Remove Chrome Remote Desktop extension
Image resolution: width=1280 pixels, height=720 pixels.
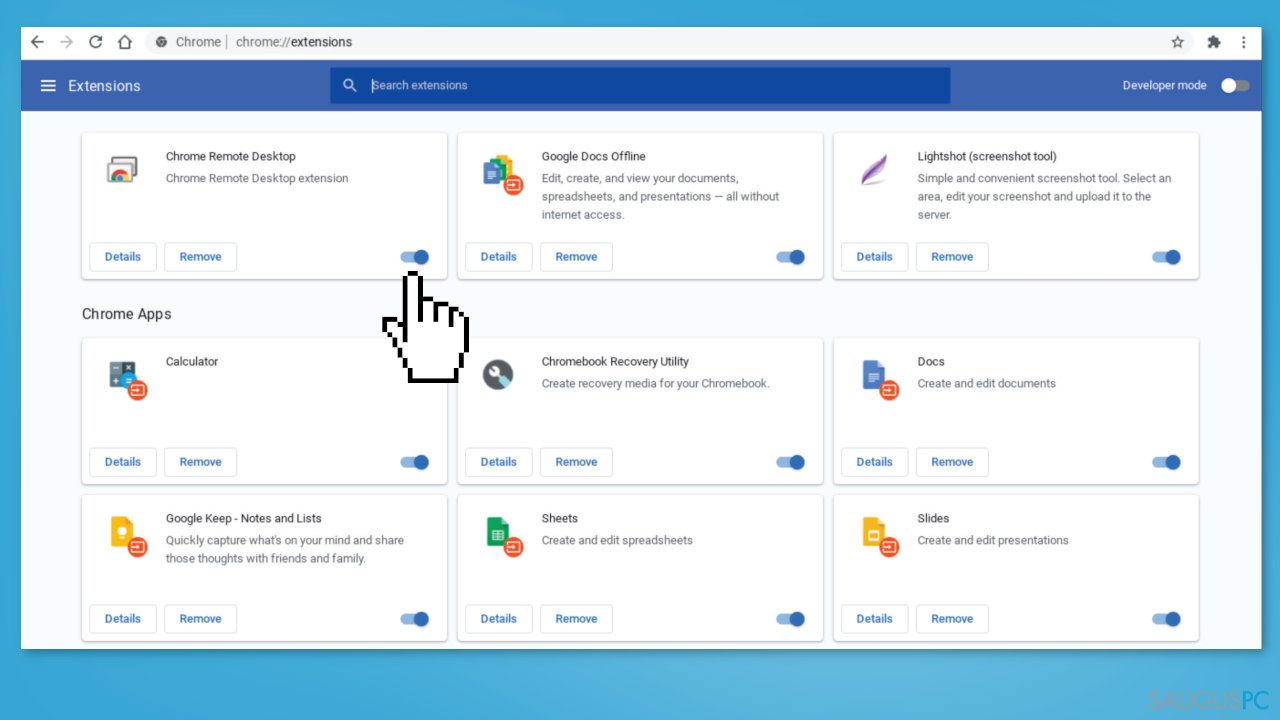[200, 257]
